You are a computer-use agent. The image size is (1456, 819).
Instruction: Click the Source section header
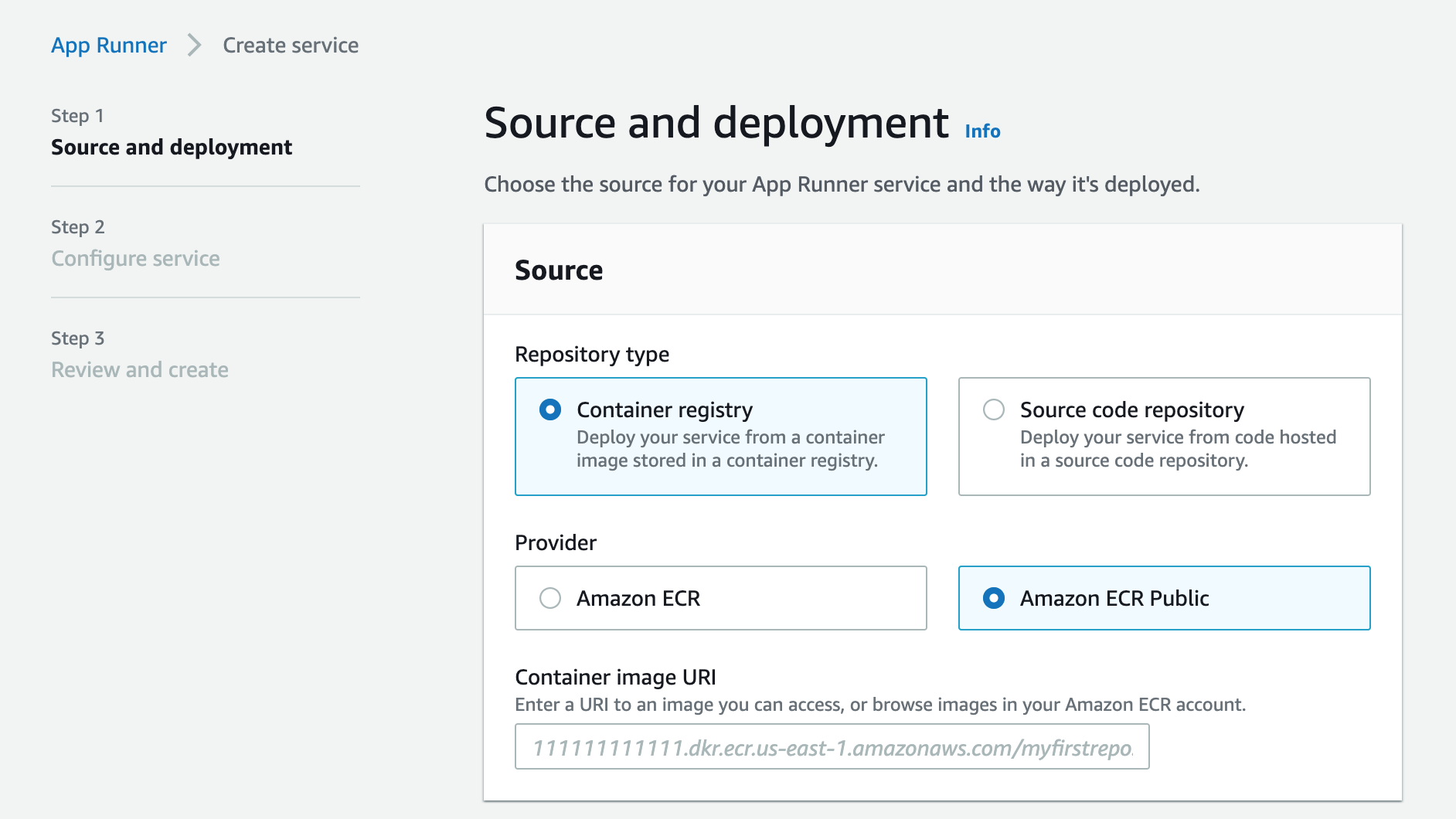tap(559, 270)
